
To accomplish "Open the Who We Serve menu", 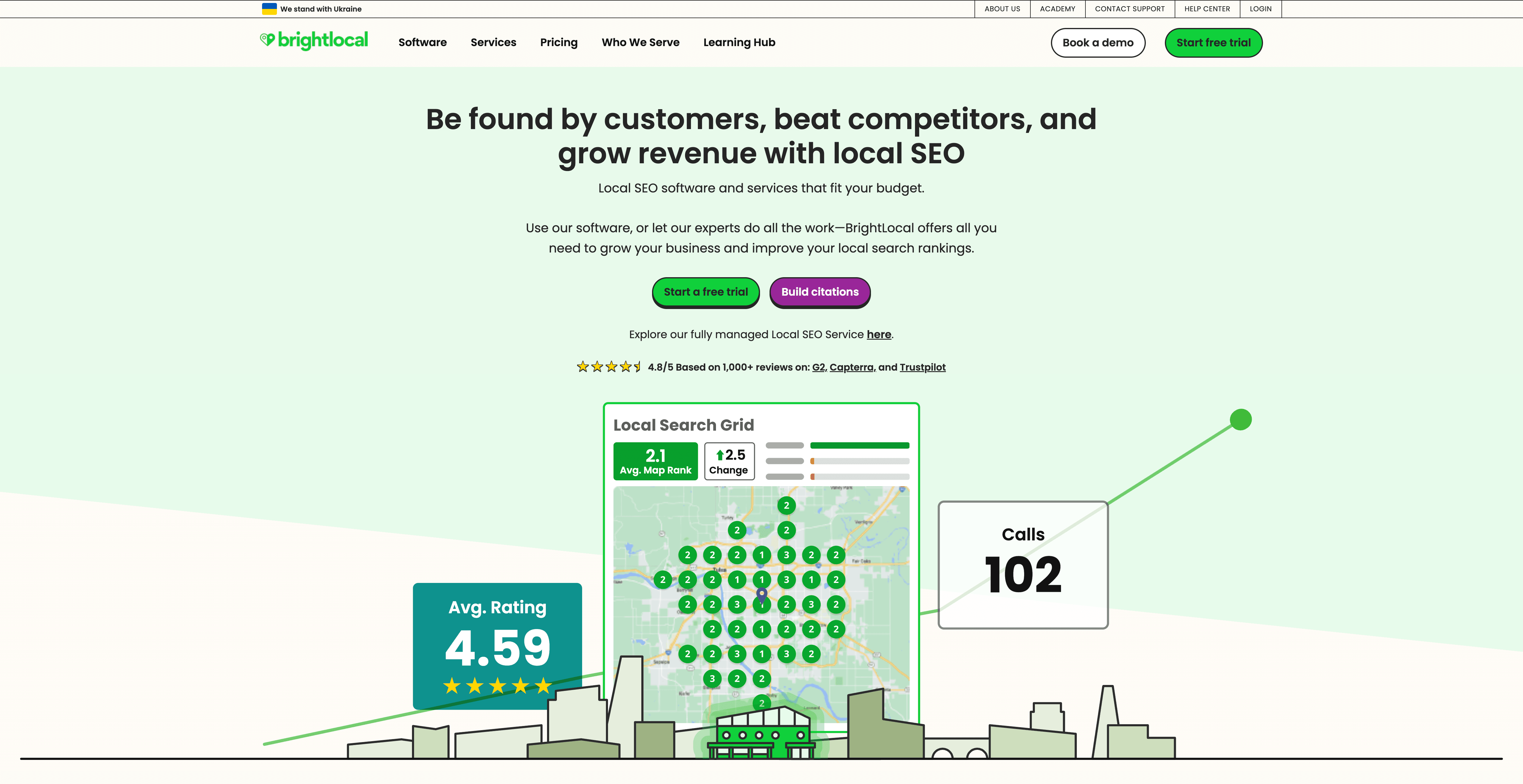I will (640, 43).
